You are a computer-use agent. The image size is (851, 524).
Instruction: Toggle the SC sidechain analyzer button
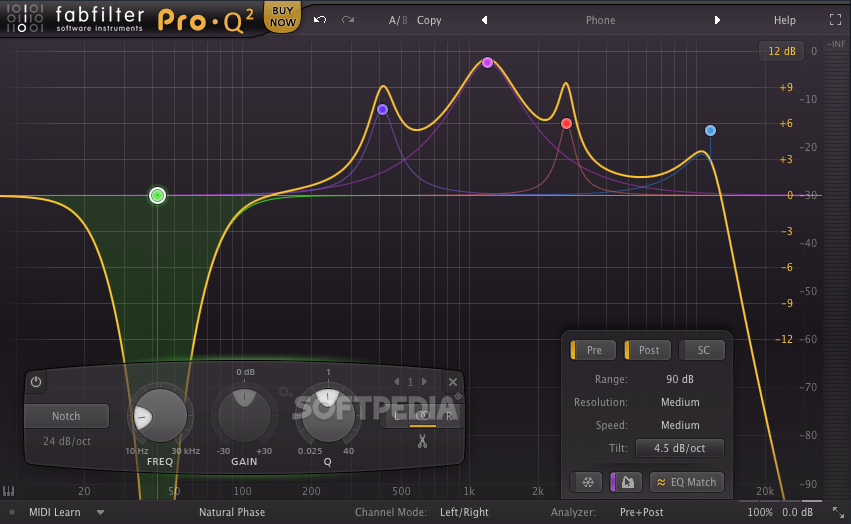click(702, 350)
